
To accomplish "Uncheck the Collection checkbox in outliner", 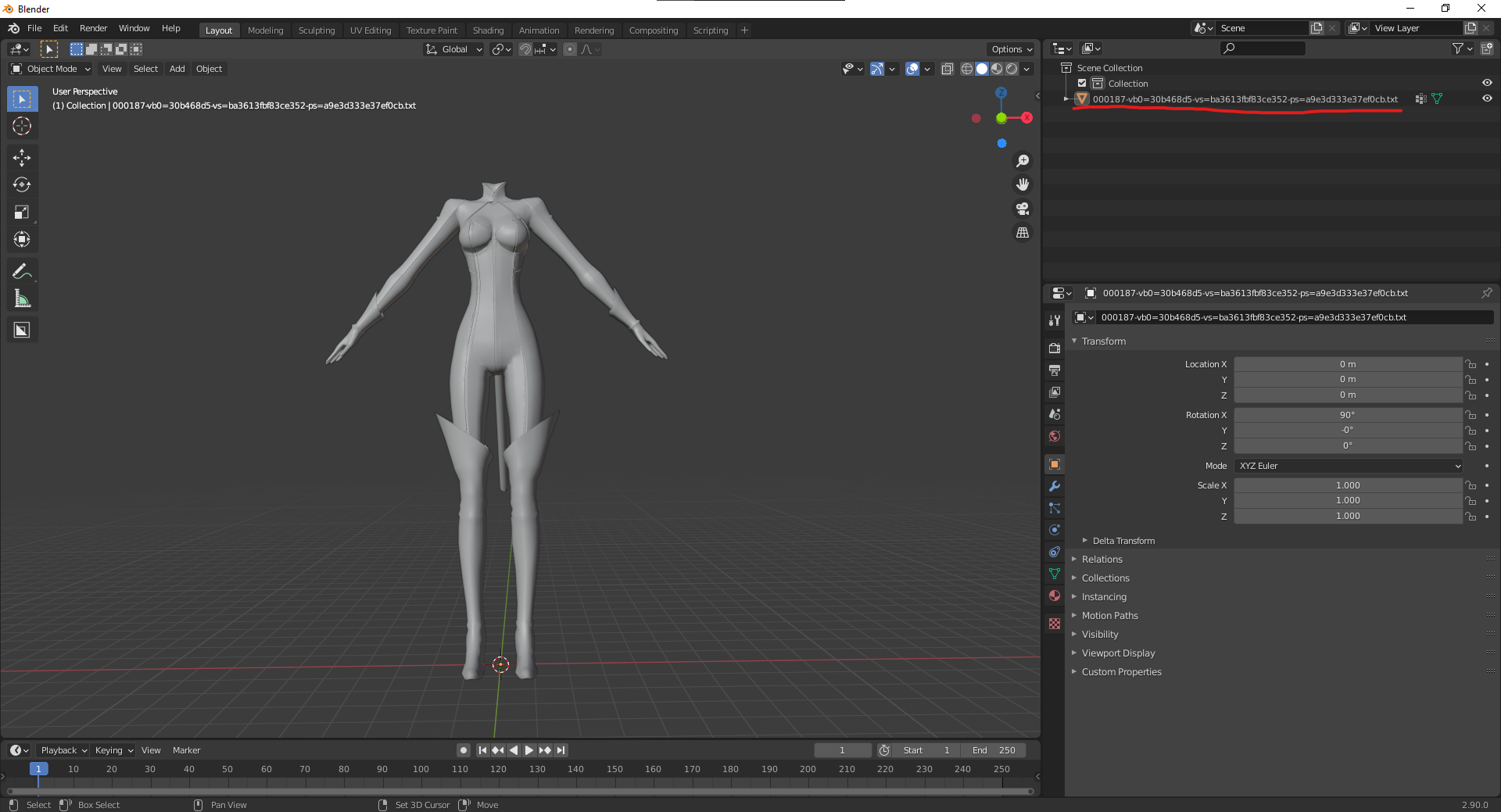I will (1082, 84).
